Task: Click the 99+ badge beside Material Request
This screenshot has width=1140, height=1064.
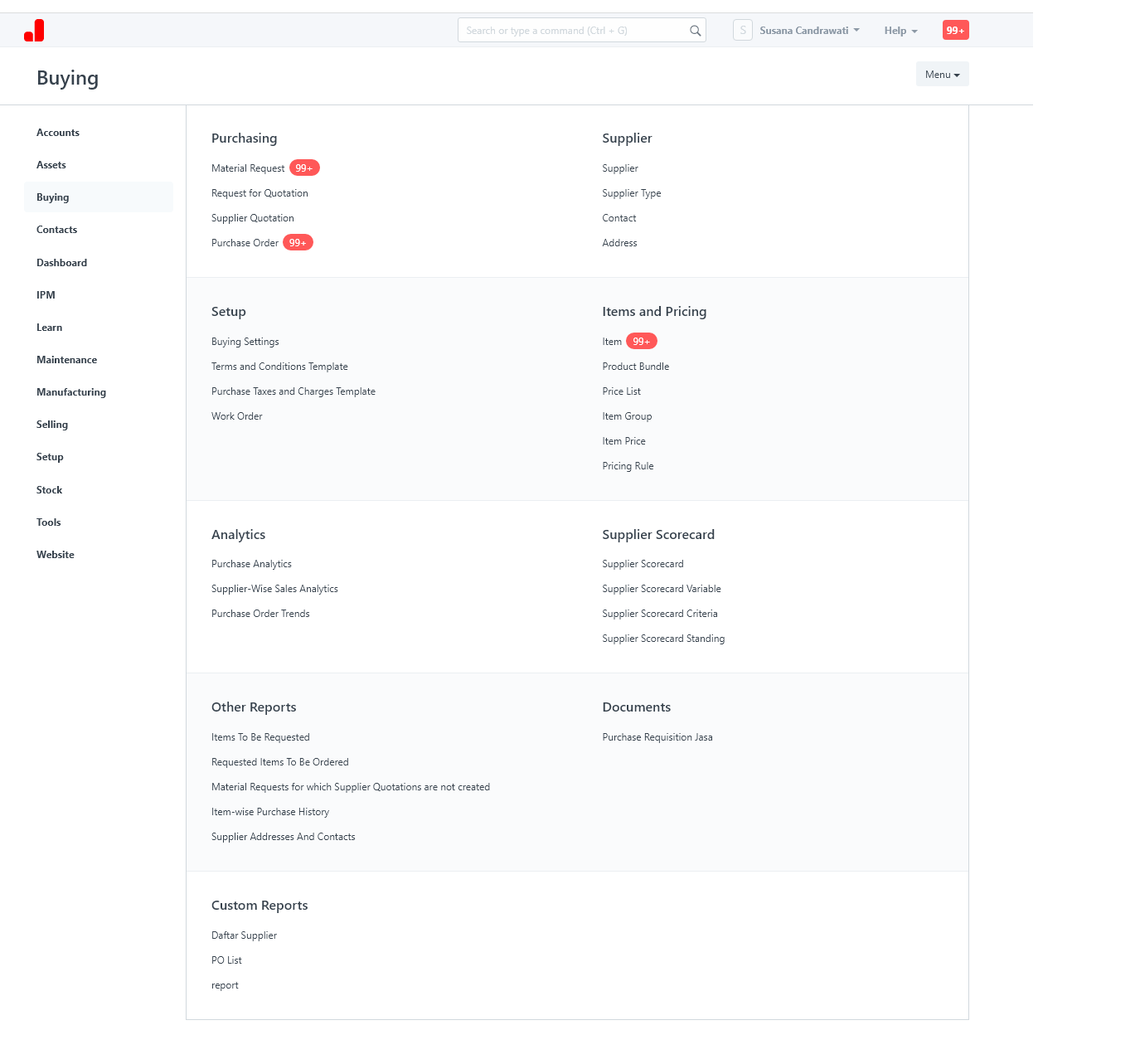Action: [x=304, y=168]
